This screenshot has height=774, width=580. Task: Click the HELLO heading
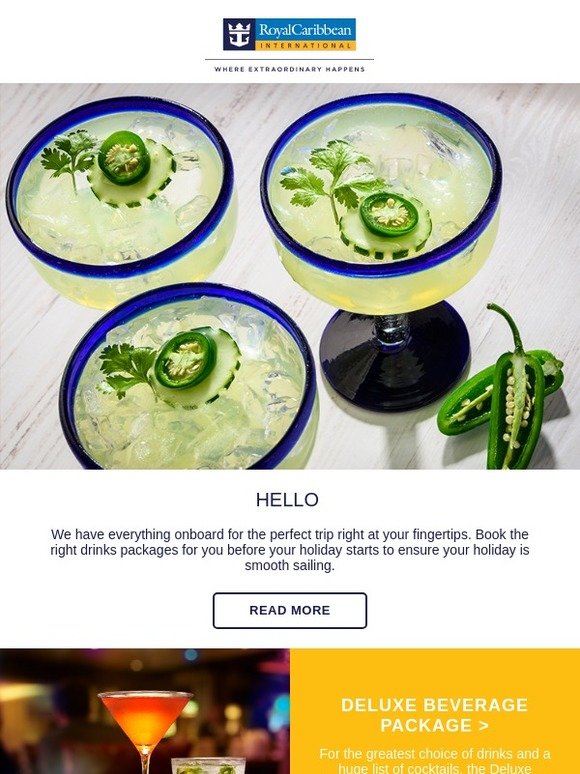287,500
